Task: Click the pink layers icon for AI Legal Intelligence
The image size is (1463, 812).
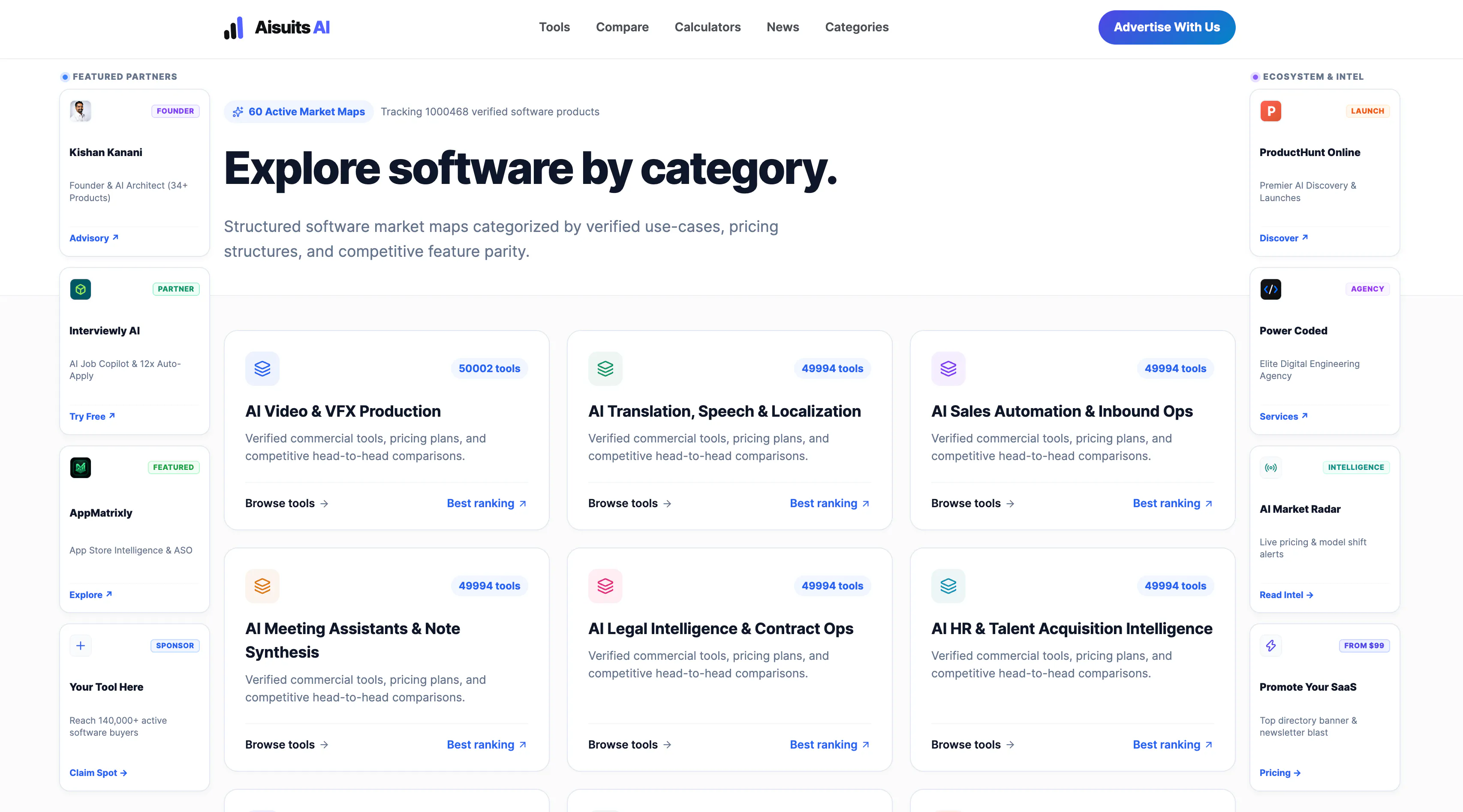Action: click(x=605, y=586)
